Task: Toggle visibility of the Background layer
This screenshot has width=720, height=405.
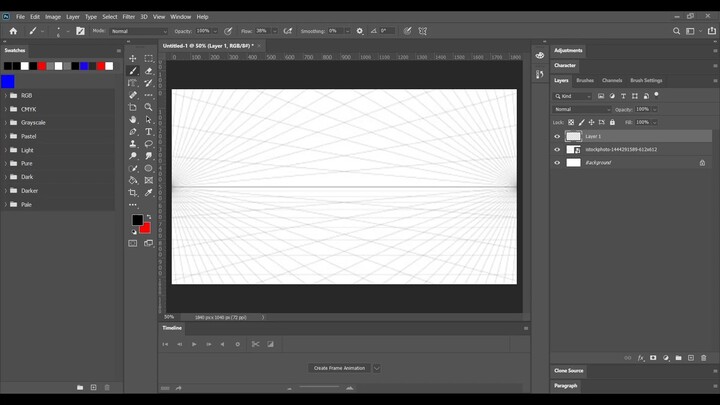Action: (557, 162)
